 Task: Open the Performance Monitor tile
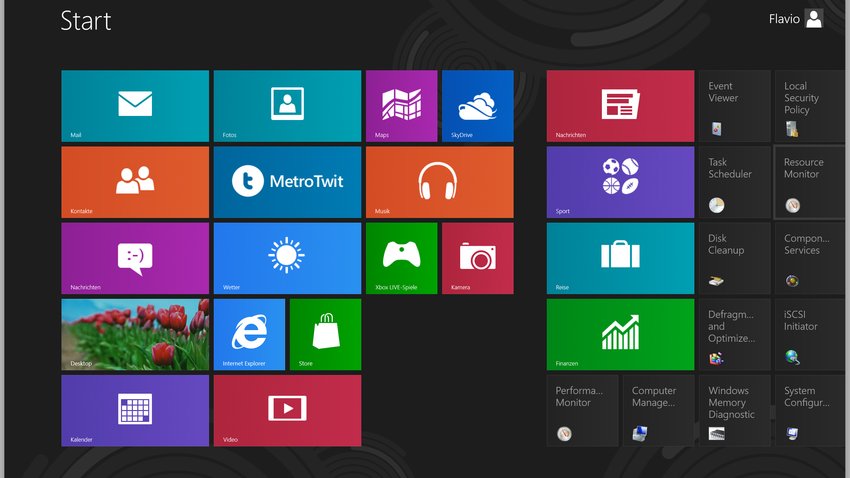(582, 411)
